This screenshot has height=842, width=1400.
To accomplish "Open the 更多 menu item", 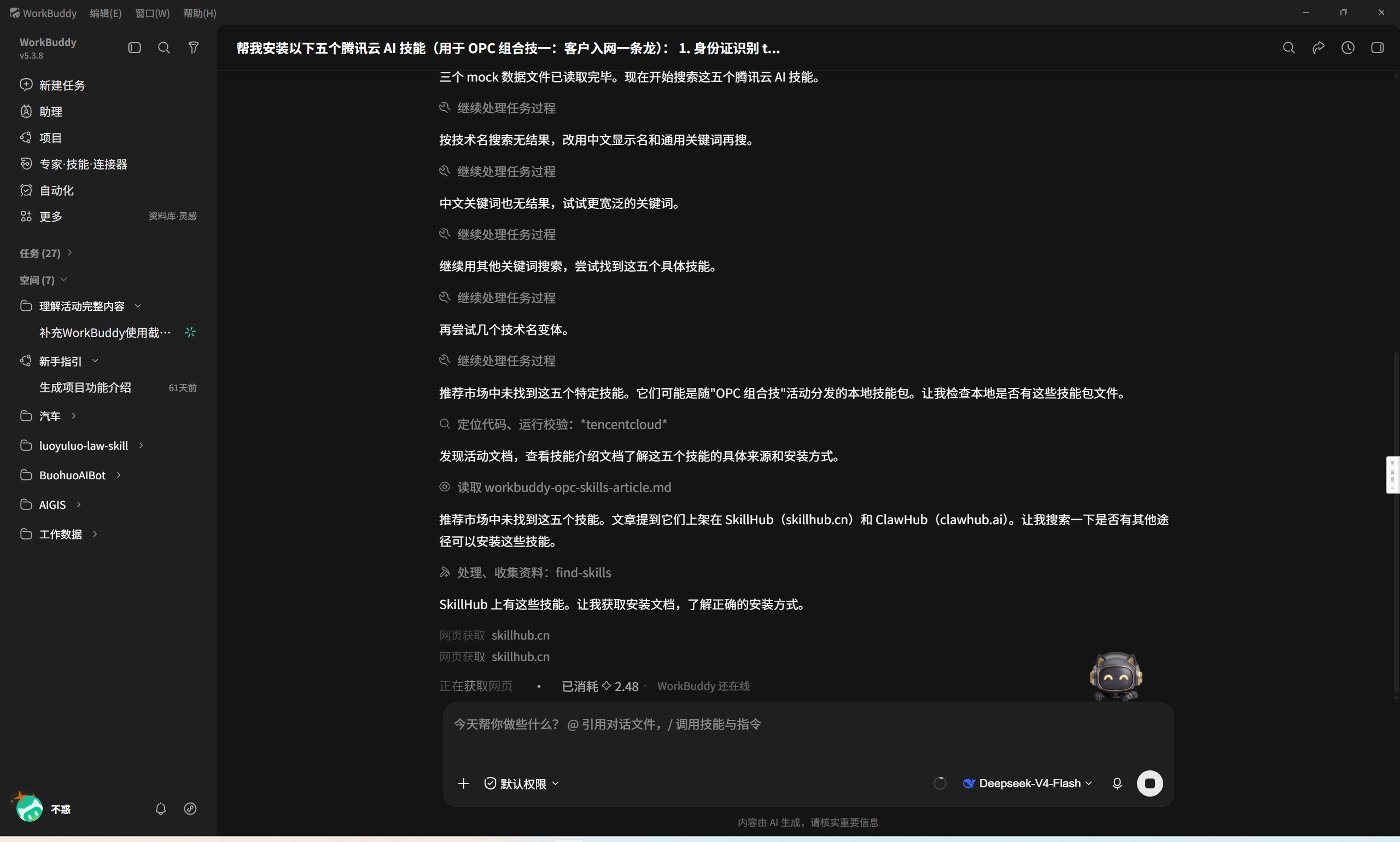I will pyautogui.click(x=50, y=216).
